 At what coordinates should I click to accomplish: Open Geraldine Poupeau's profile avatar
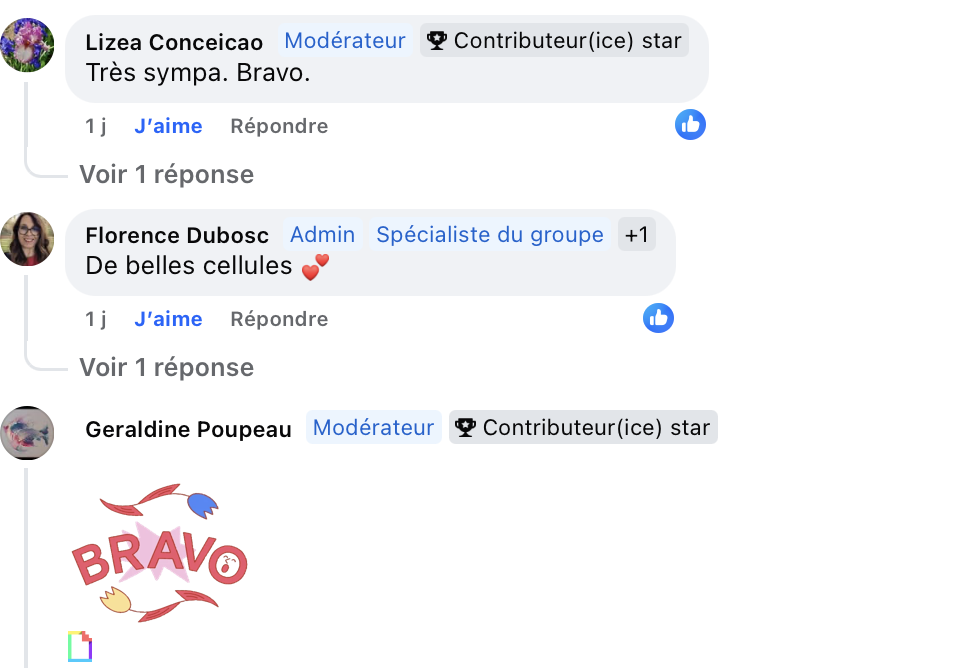coord(27,433)
